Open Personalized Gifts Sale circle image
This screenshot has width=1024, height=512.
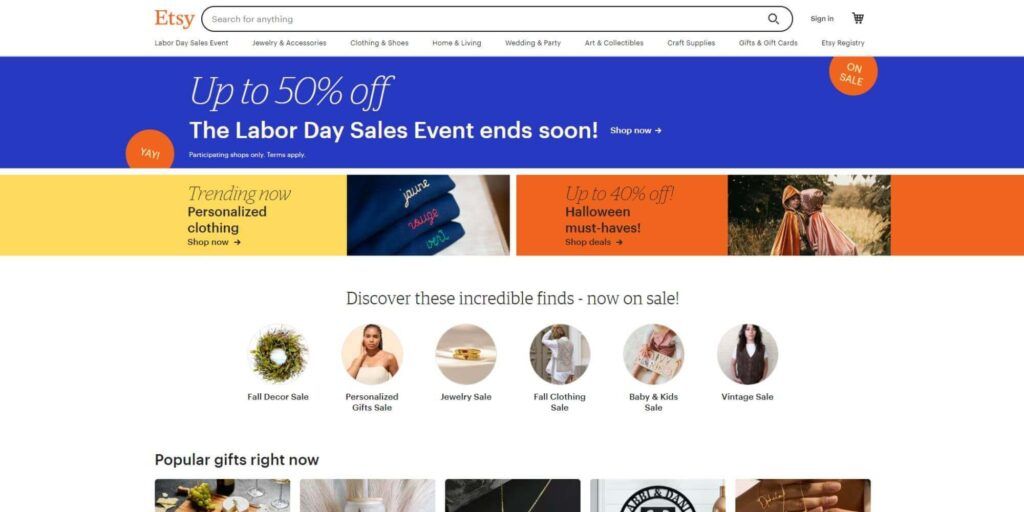(372, 355)
